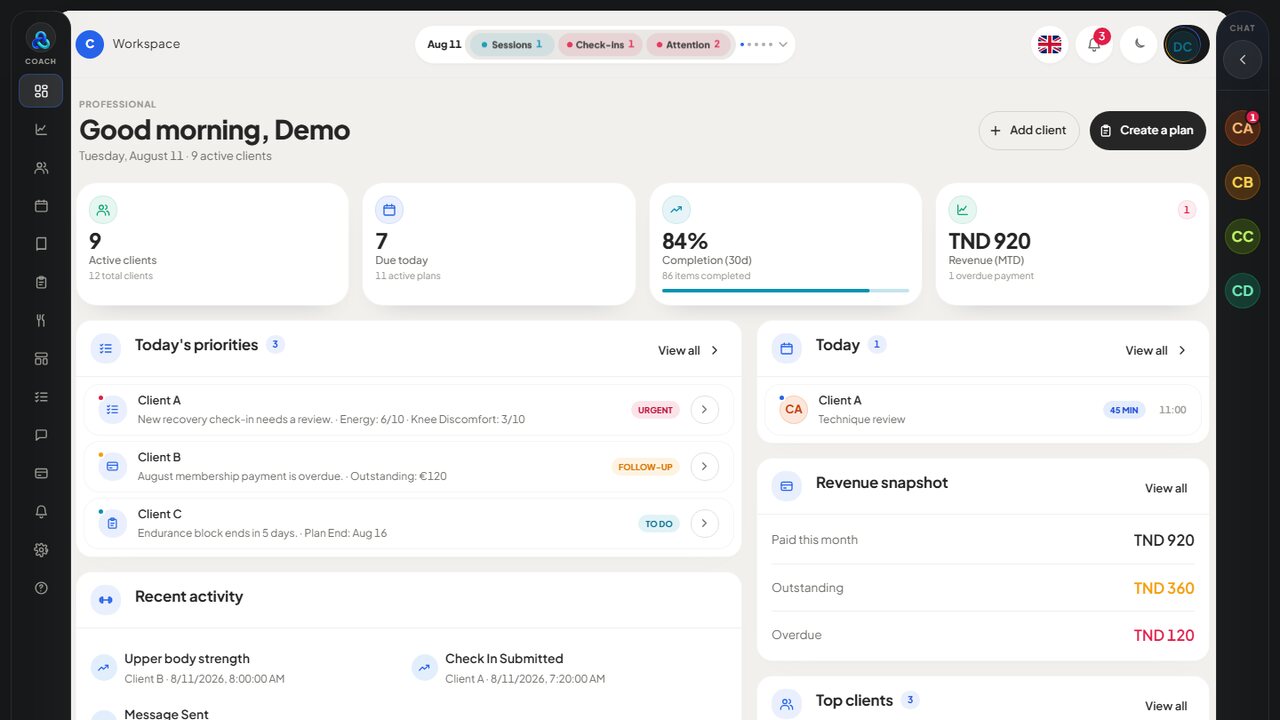Open the calendar icon in sidebar
Viewport: 1280px width, 720px height.
(x=41, y=206)
